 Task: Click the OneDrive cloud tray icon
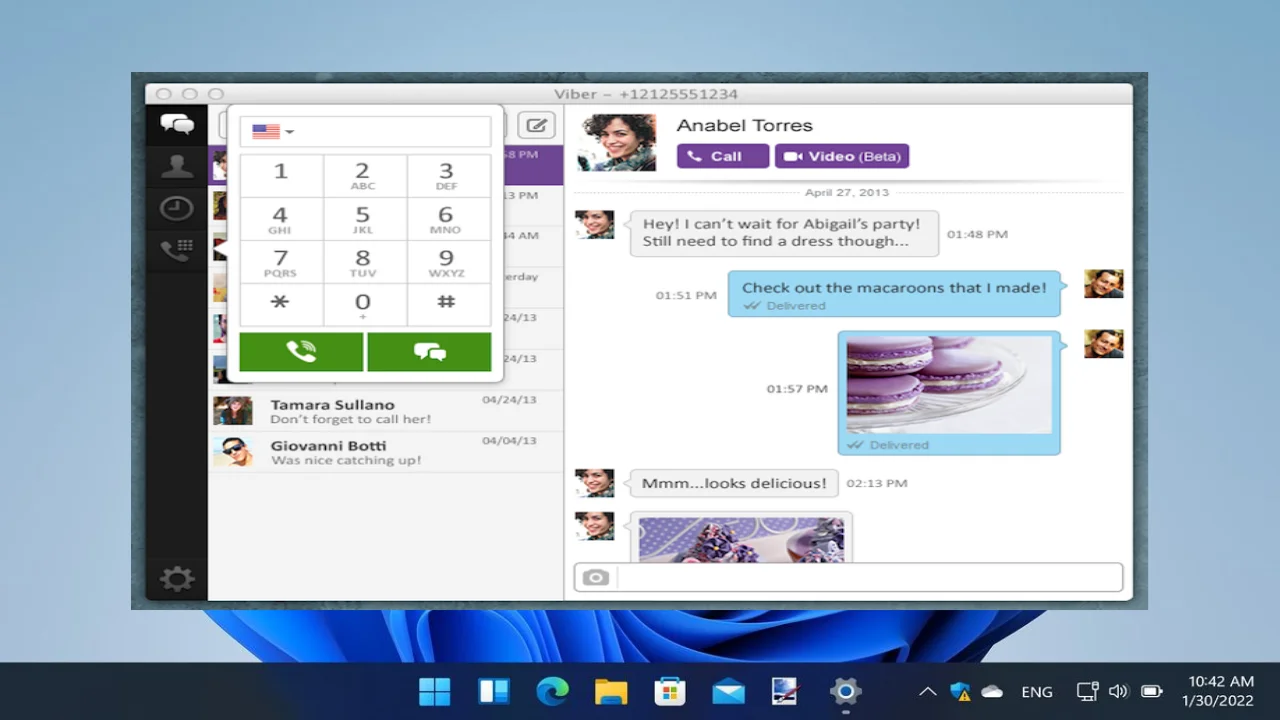point(992,691)
